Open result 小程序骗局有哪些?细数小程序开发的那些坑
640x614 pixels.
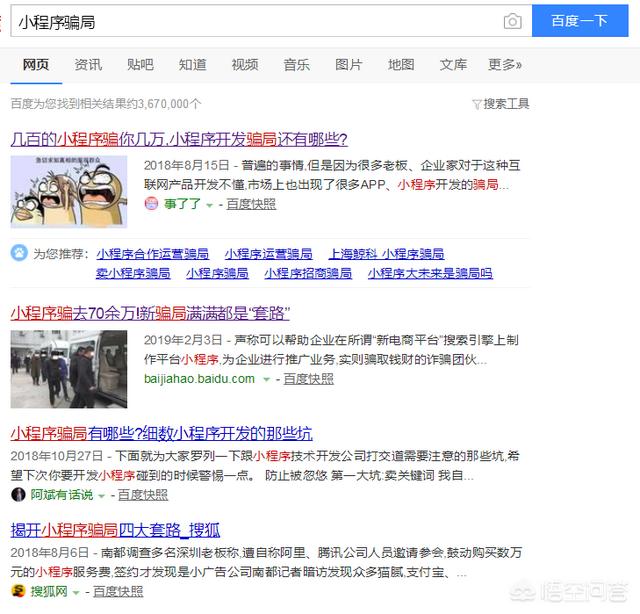click(x=162, y=434)
